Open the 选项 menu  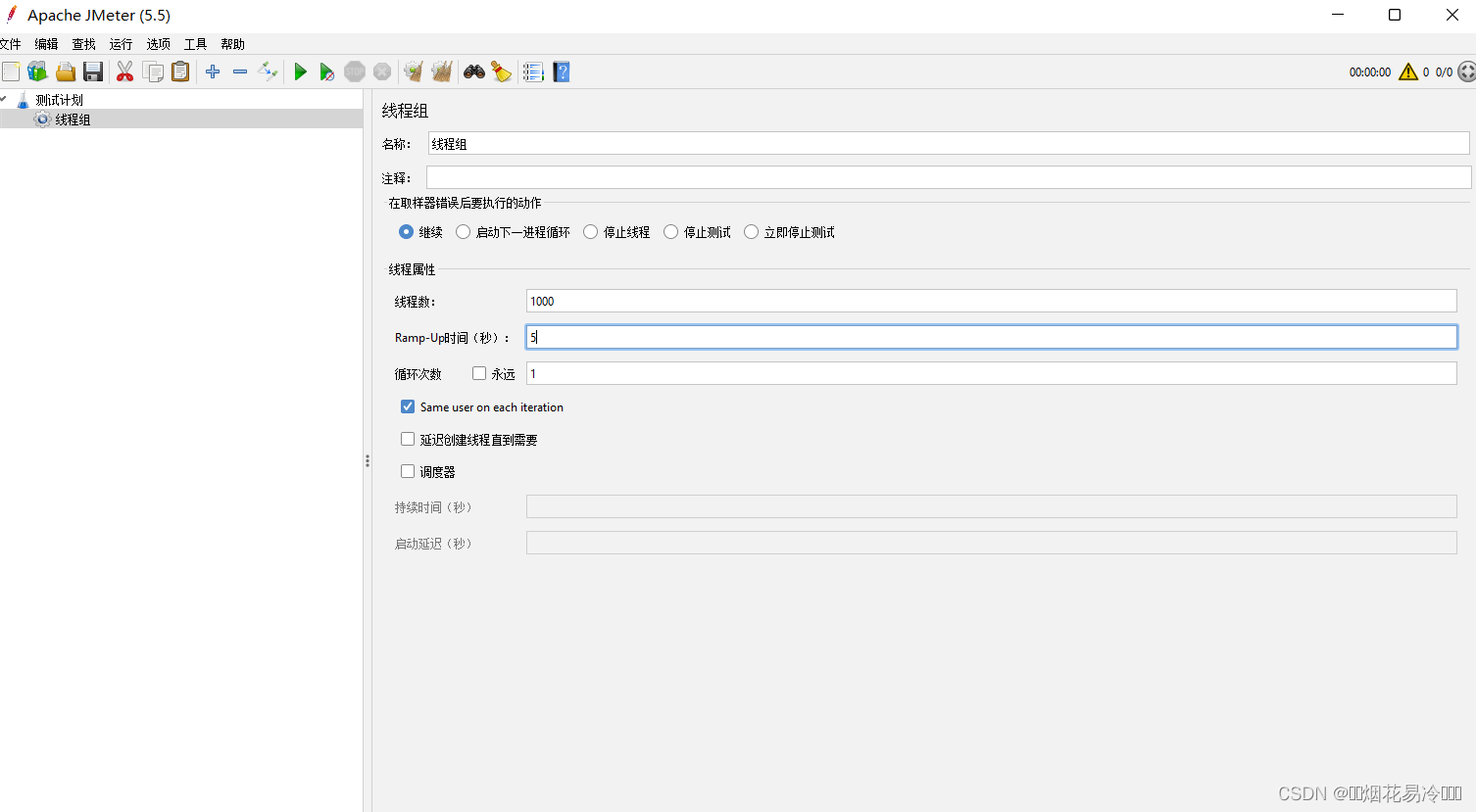158,44
